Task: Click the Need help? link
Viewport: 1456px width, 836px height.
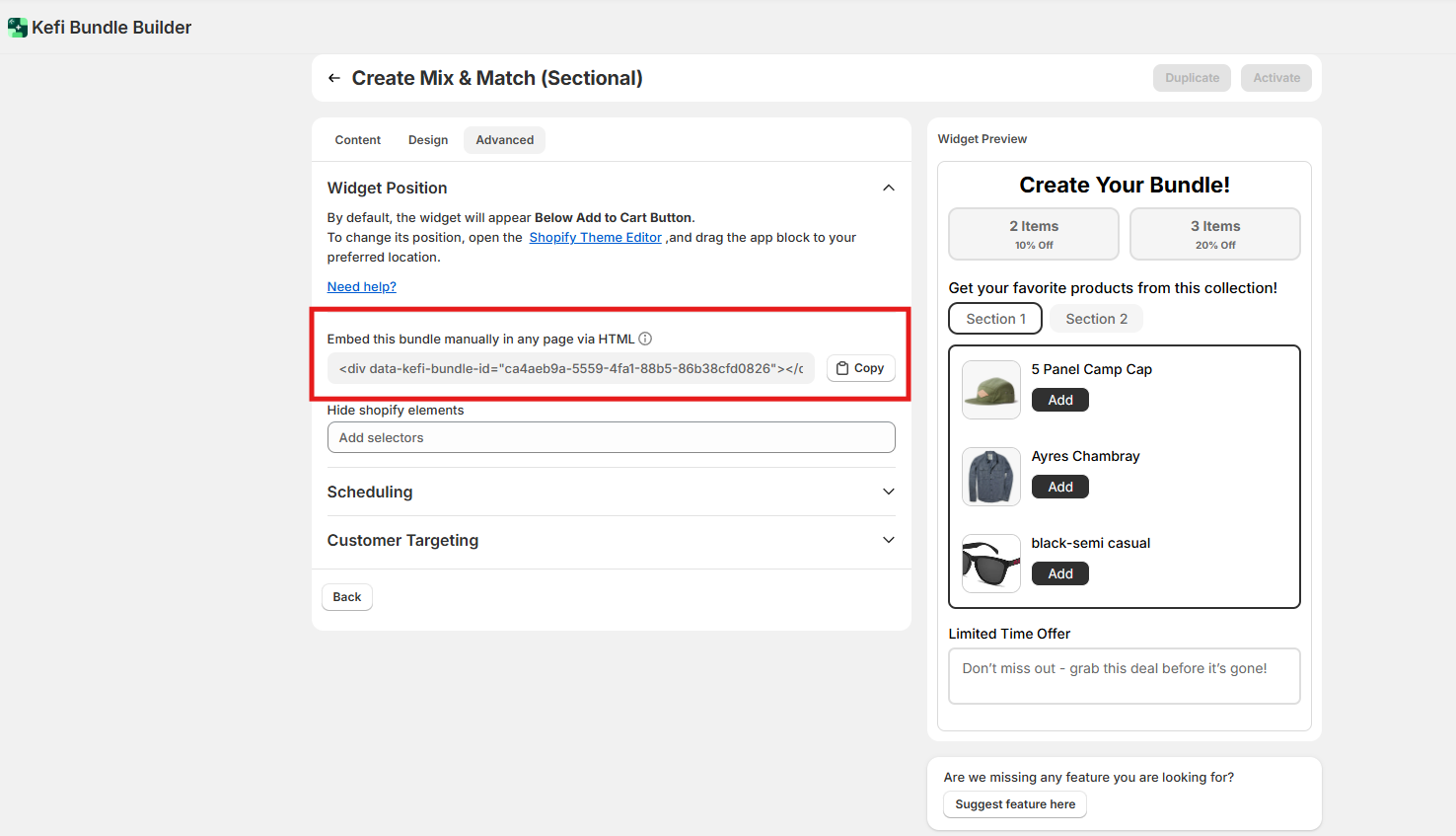Action: 361,286
